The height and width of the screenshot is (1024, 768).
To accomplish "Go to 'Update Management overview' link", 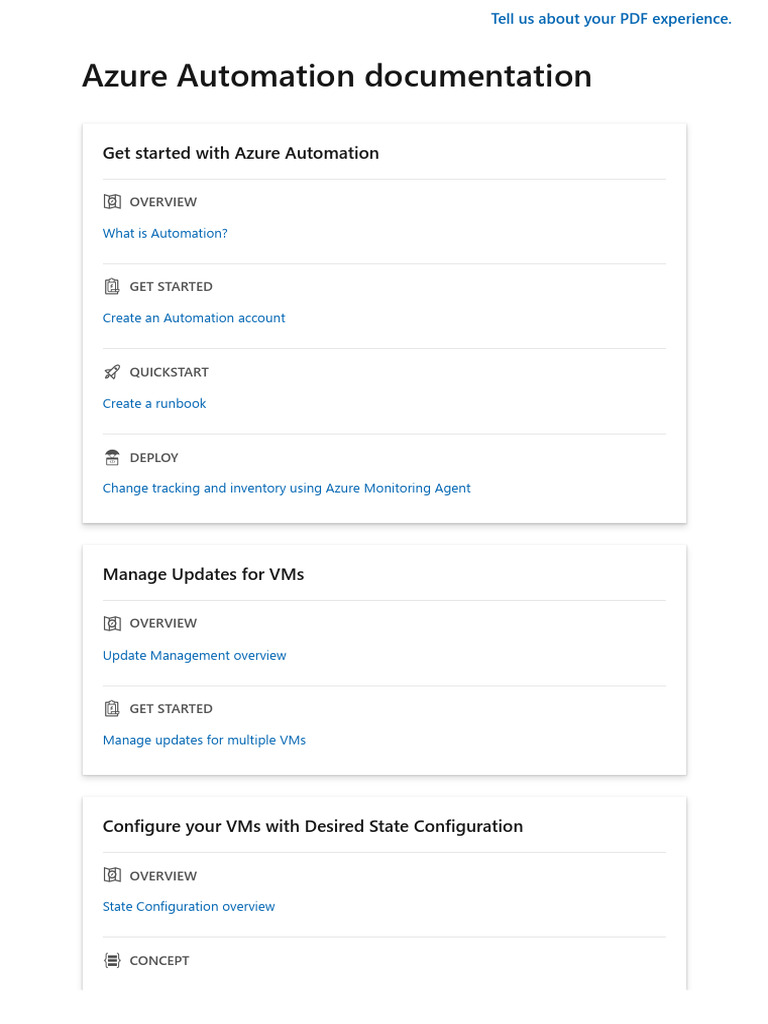I will (194, 656).
